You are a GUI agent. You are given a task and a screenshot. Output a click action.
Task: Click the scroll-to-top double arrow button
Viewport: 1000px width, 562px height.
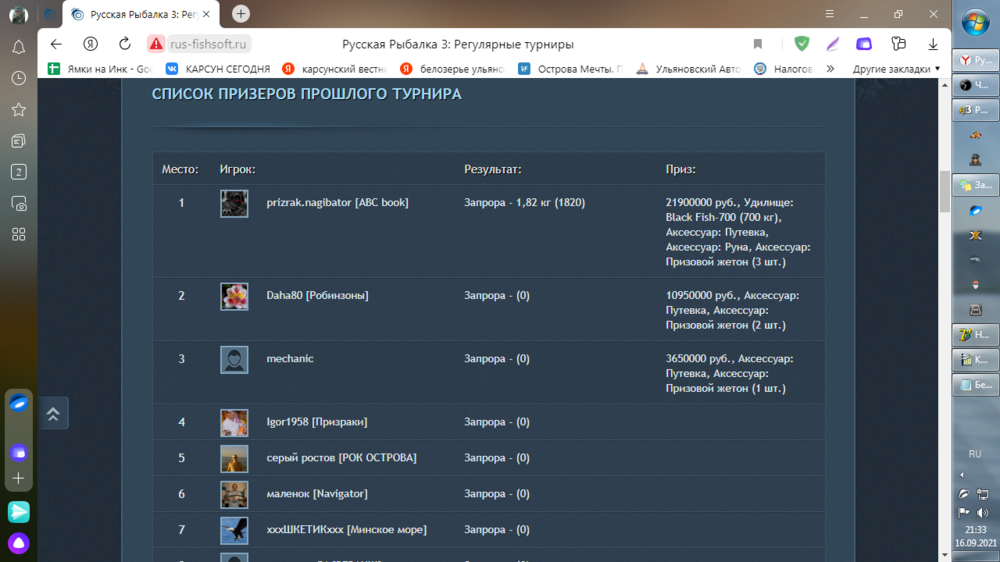[x=53, y=413]
